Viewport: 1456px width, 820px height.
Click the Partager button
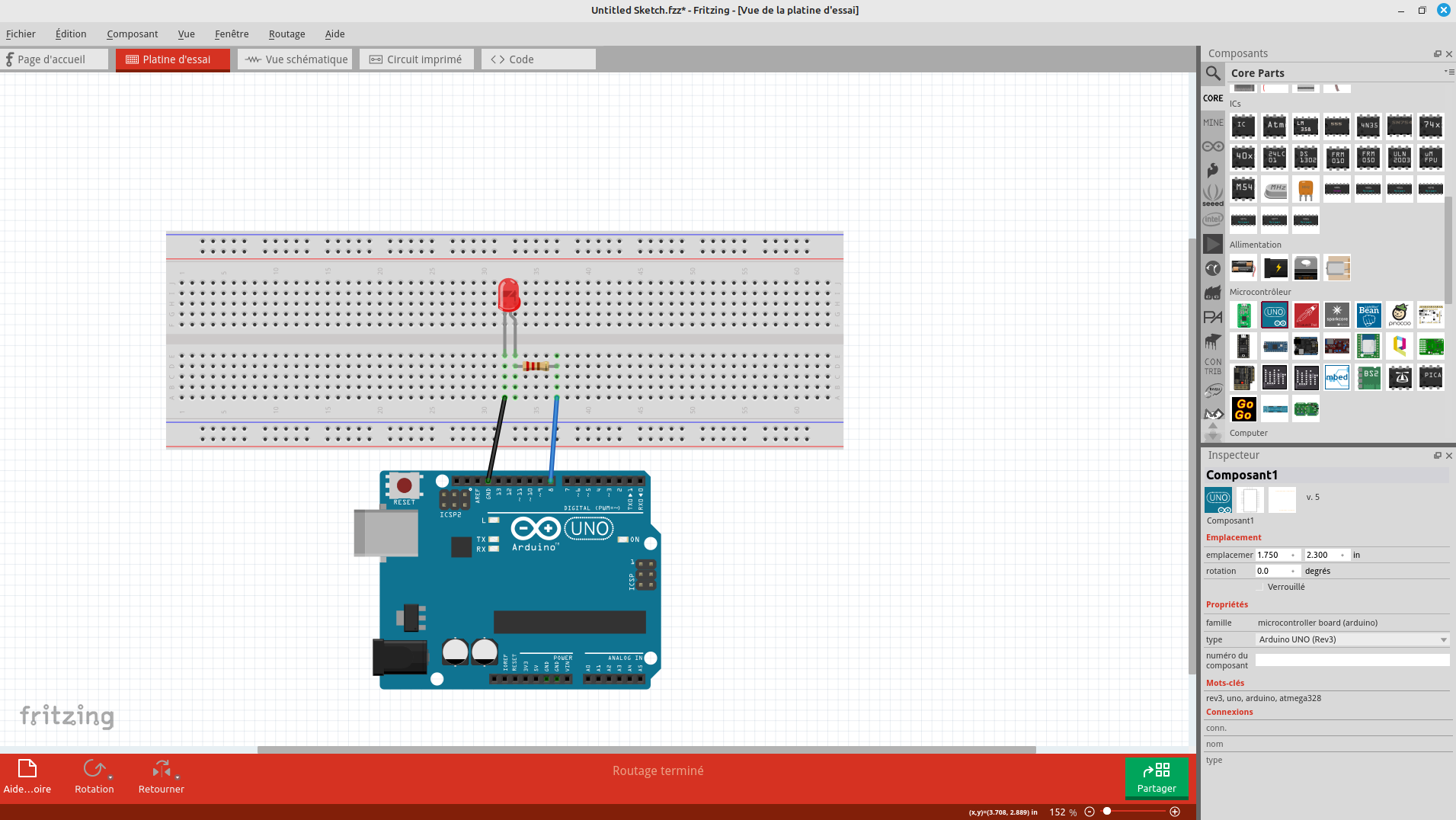click(1156, 777)
